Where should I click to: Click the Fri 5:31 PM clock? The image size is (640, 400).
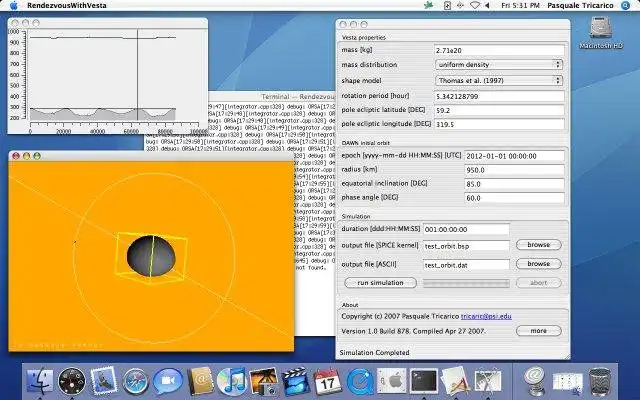520,5
